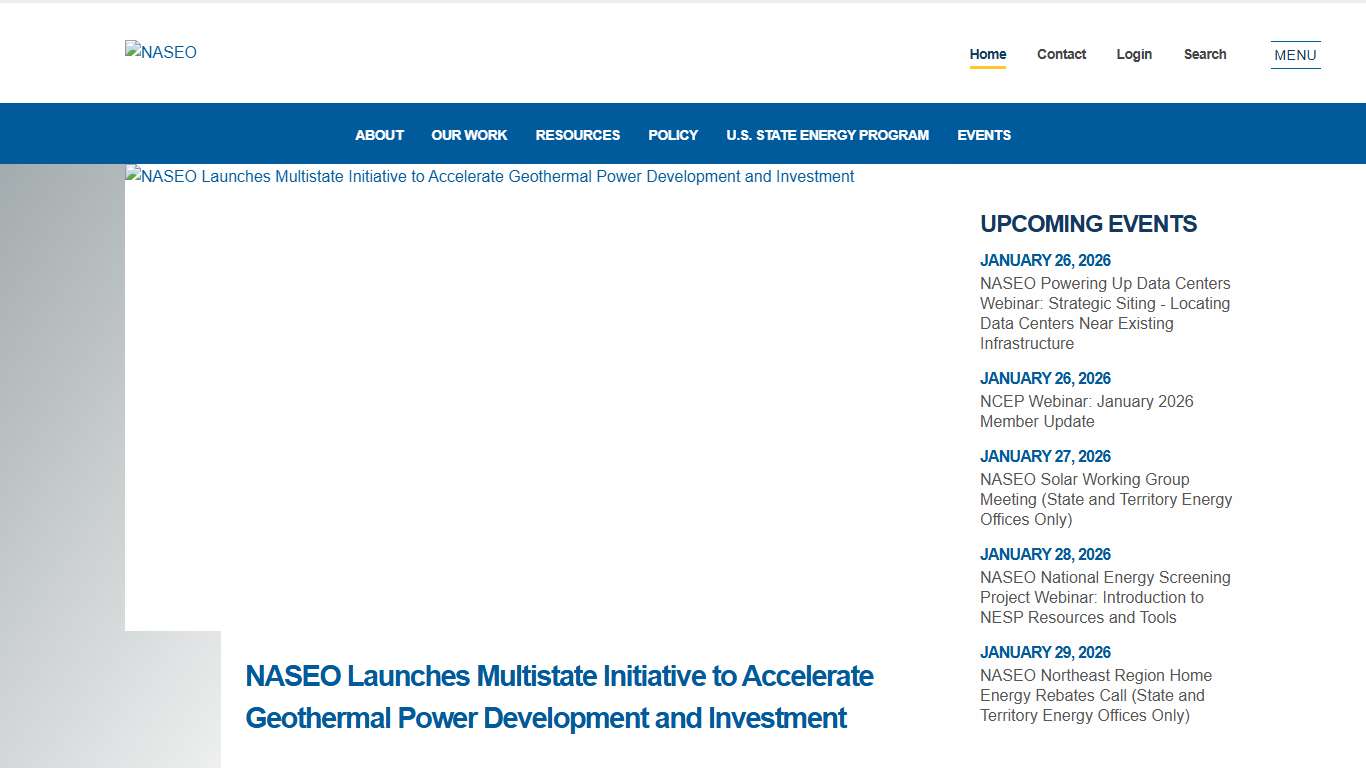Open NCEP Webinar January 2026 Member Update
The image size is (1366, 768).
point(1086,411)
